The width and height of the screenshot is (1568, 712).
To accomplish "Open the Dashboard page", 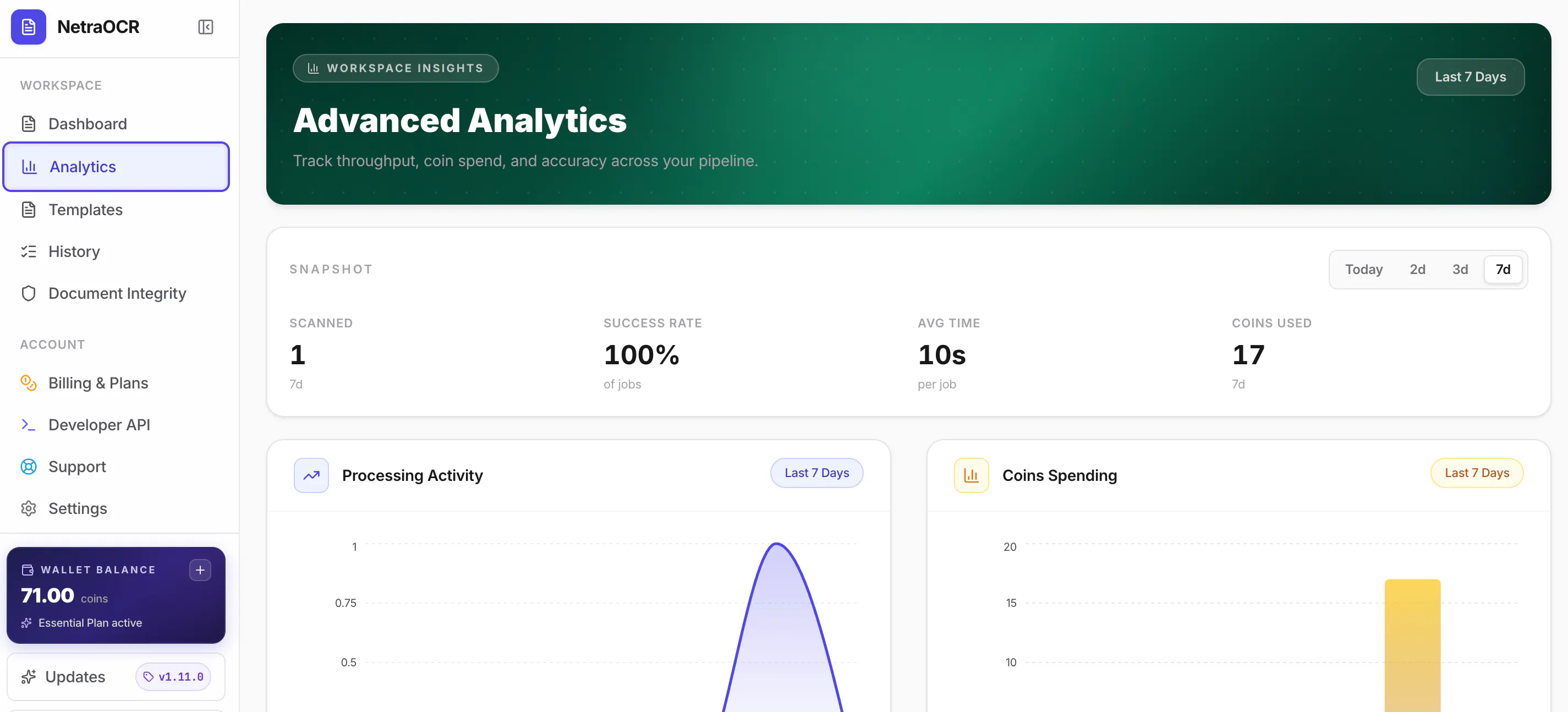I will (x=116, y=124).
